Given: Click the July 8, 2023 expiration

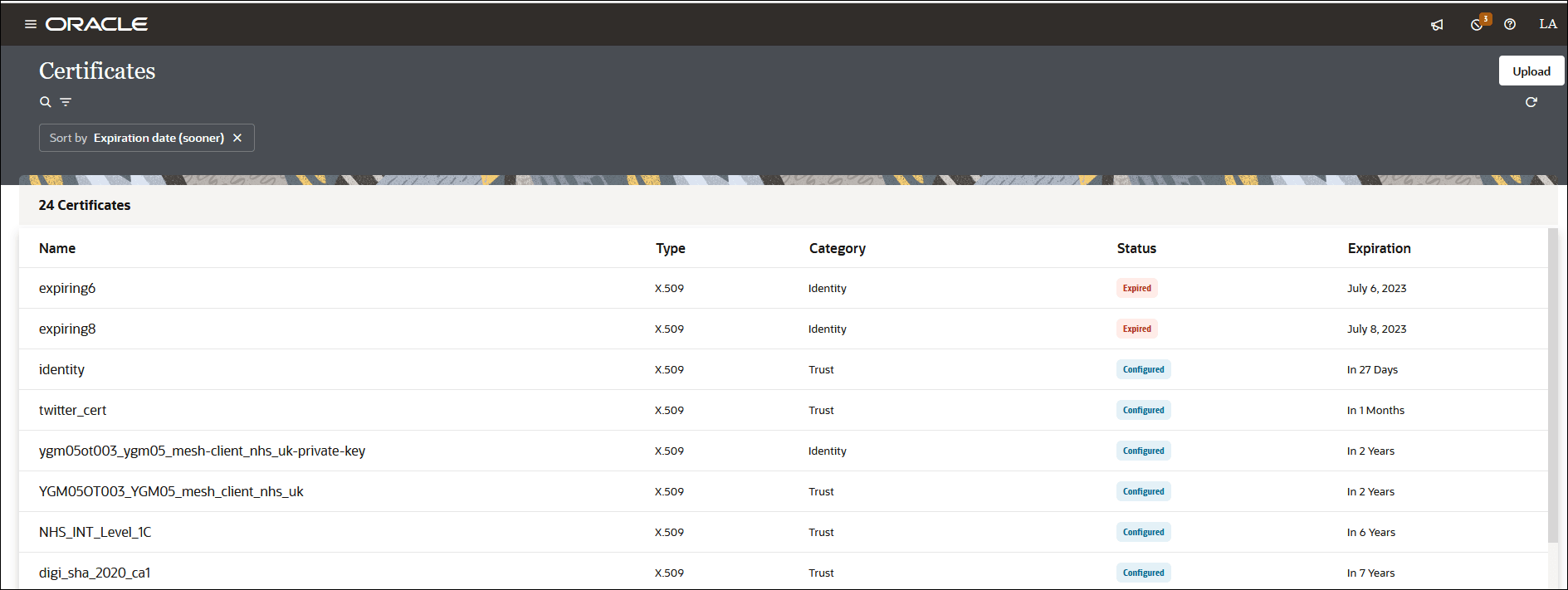Looking at the screenshot, I should click(1376, 329).
